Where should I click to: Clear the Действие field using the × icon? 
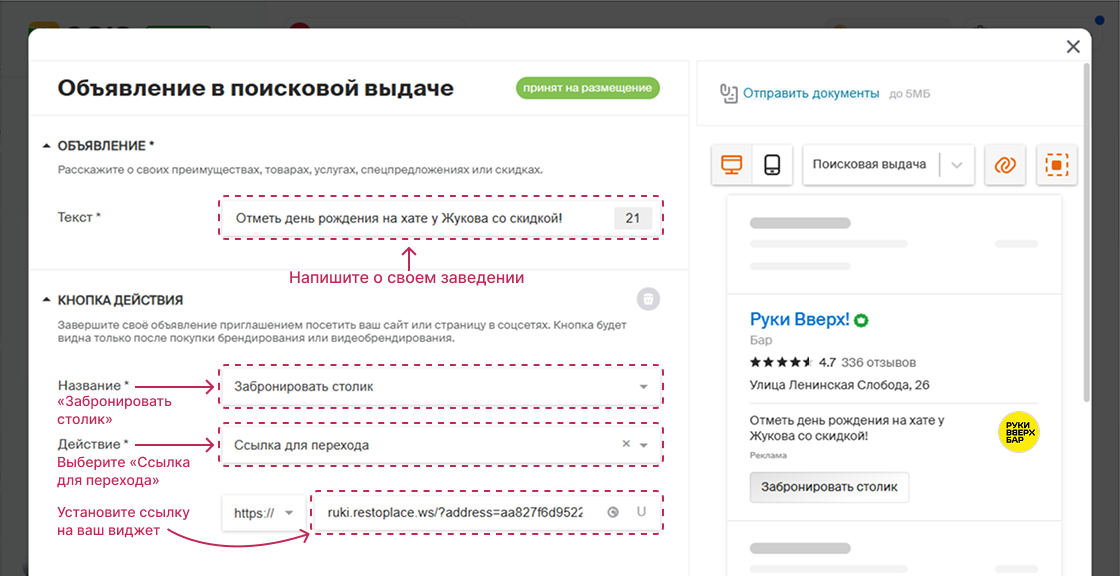click(x=625, y=443)
